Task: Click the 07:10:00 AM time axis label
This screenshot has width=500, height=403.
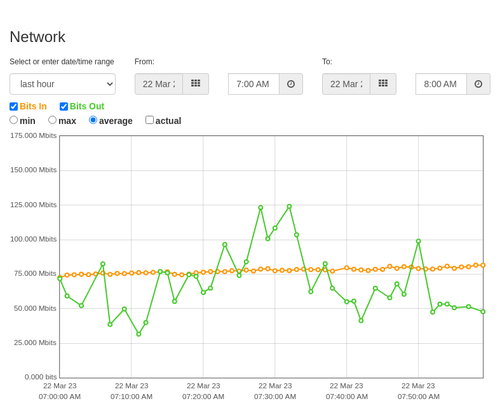Action: point(131,397)
